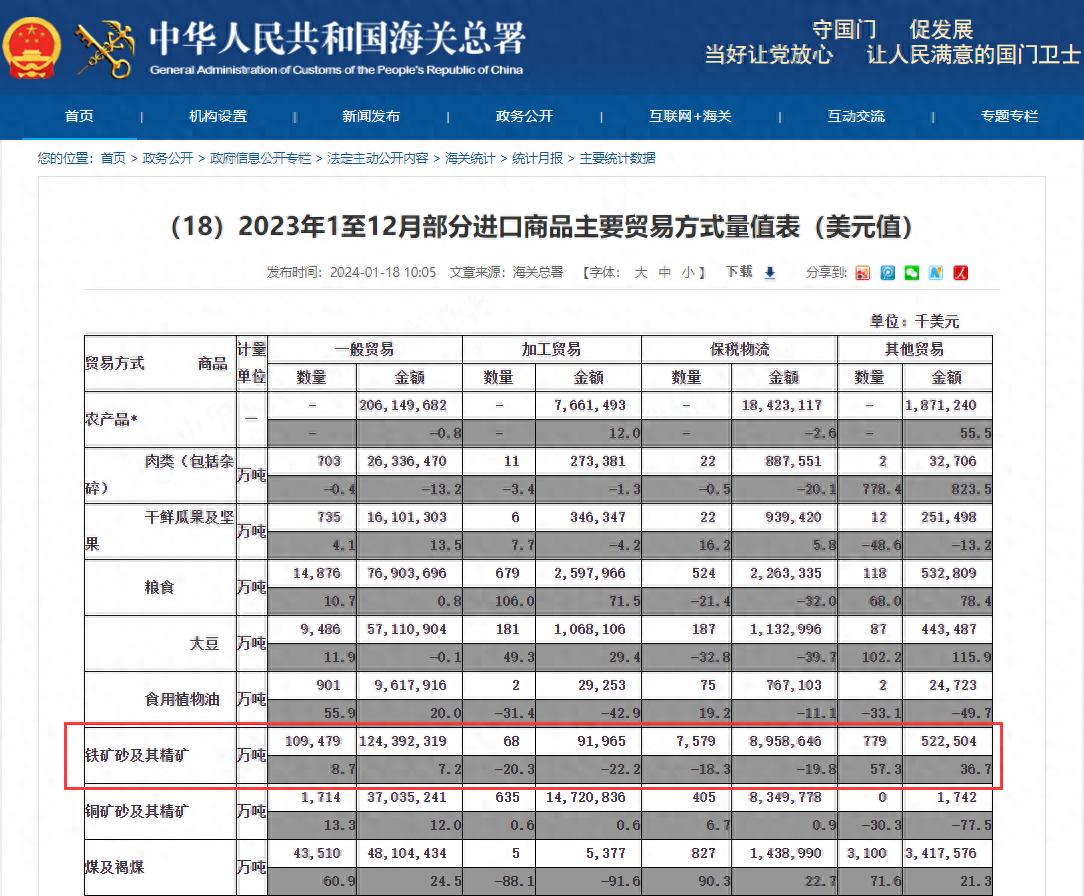This screenshot has height=896, width=1084.
Task: Open the 机构设置 menu
Action: [x=217, y=116]
